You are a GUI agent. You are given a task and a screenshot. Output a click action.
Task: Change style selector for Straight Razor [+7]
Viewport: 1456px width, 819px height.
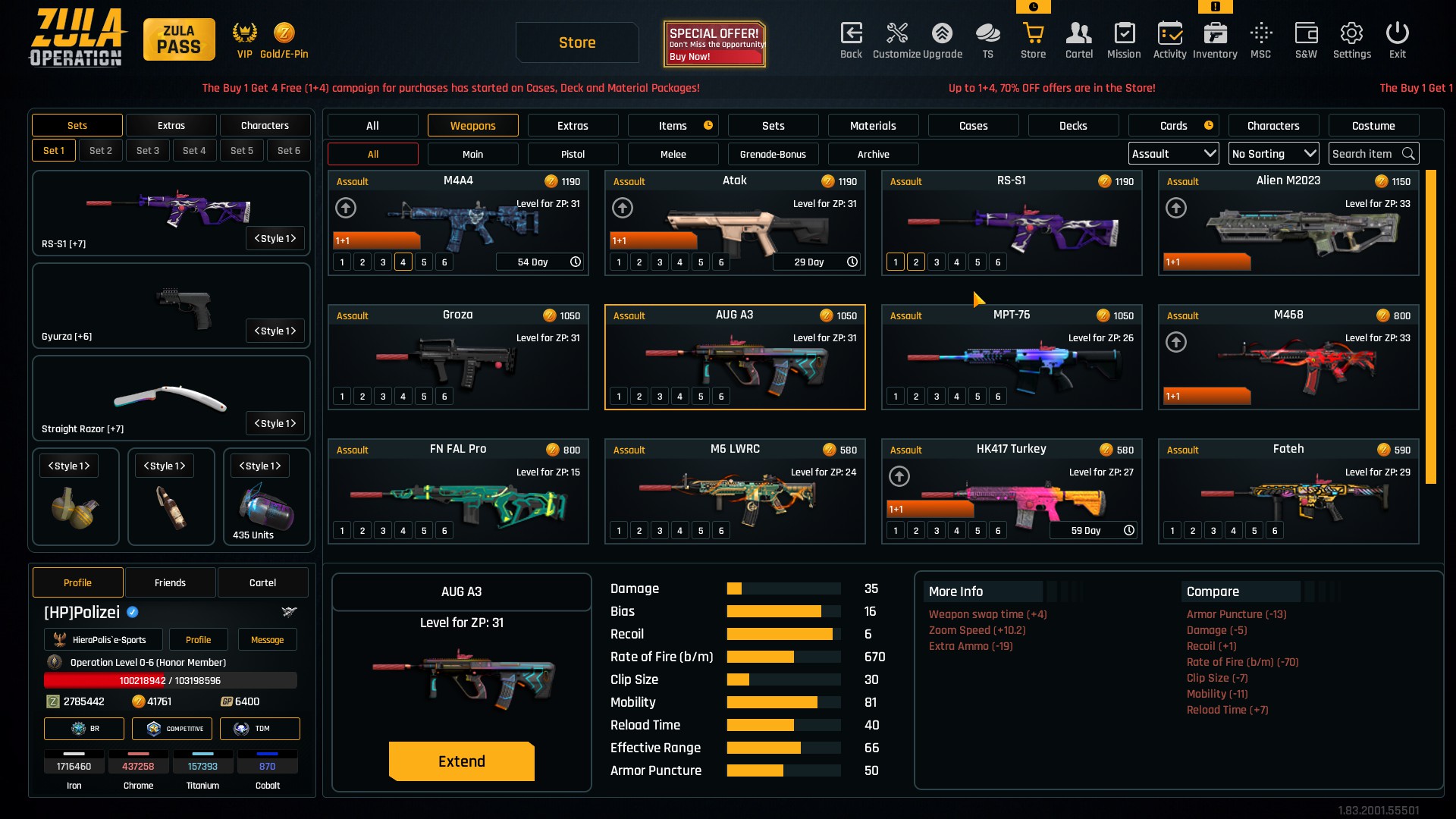click(275, 423)
